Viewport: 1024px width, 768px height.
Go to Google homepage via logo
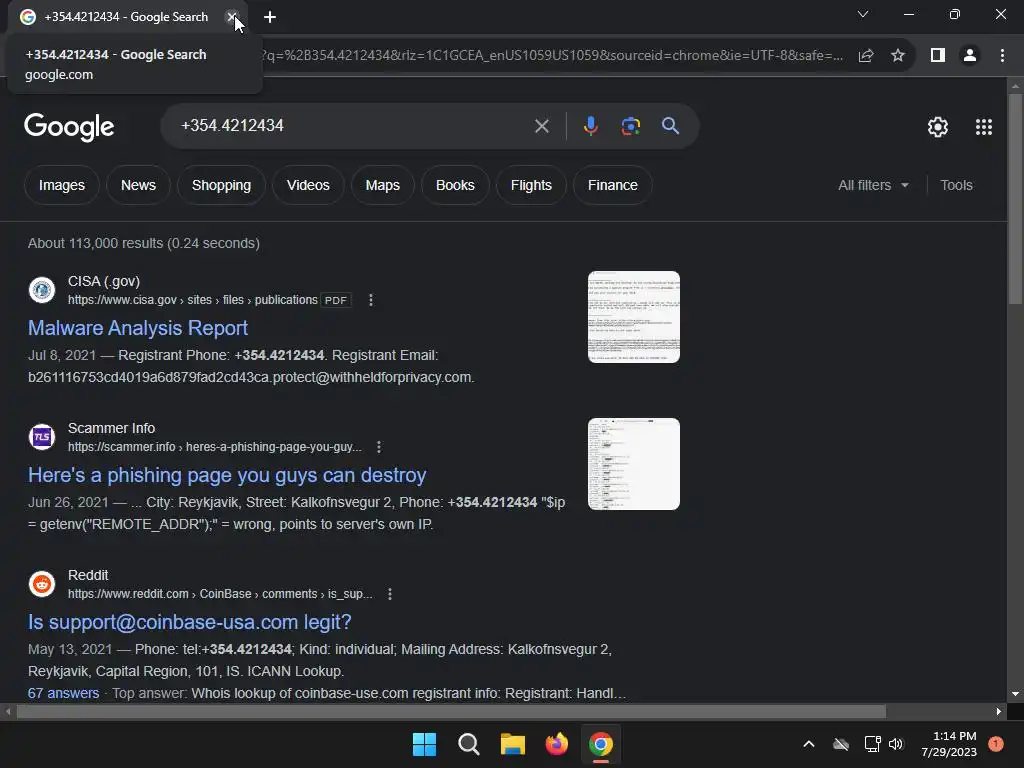coord(69,127)
